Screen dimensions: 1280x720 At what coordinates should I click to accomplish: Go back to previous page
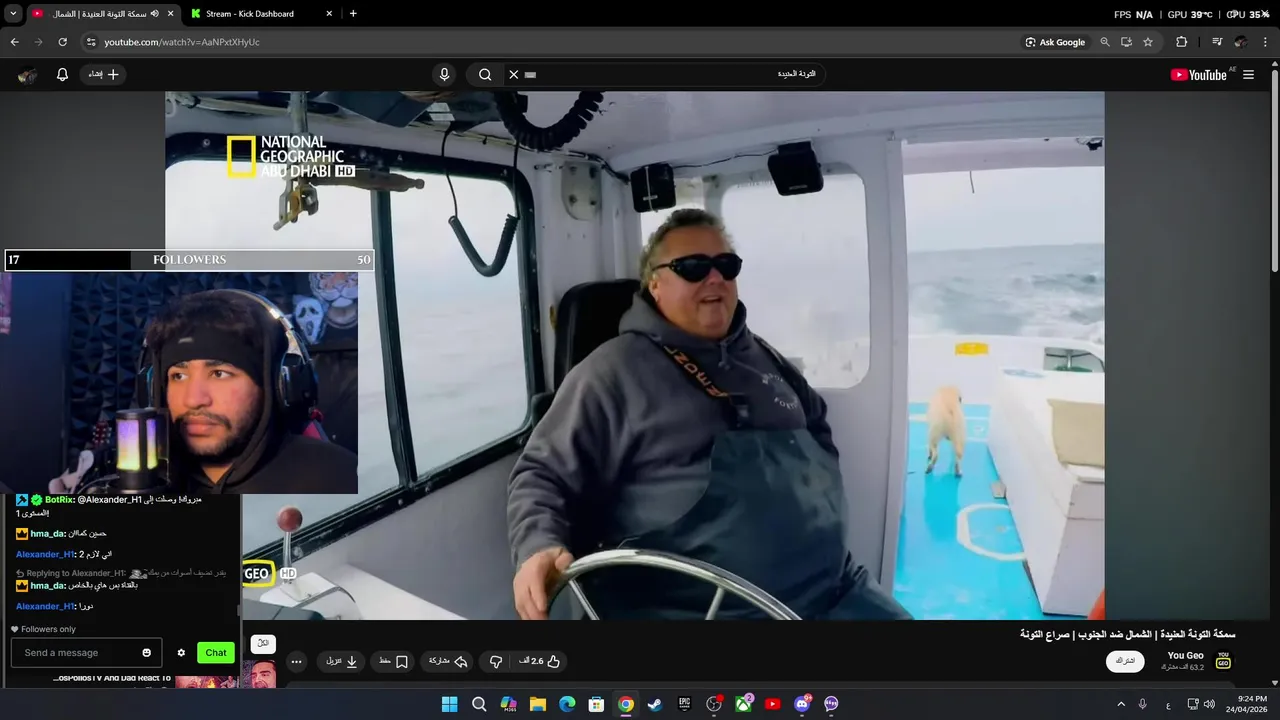click(14, 42)
